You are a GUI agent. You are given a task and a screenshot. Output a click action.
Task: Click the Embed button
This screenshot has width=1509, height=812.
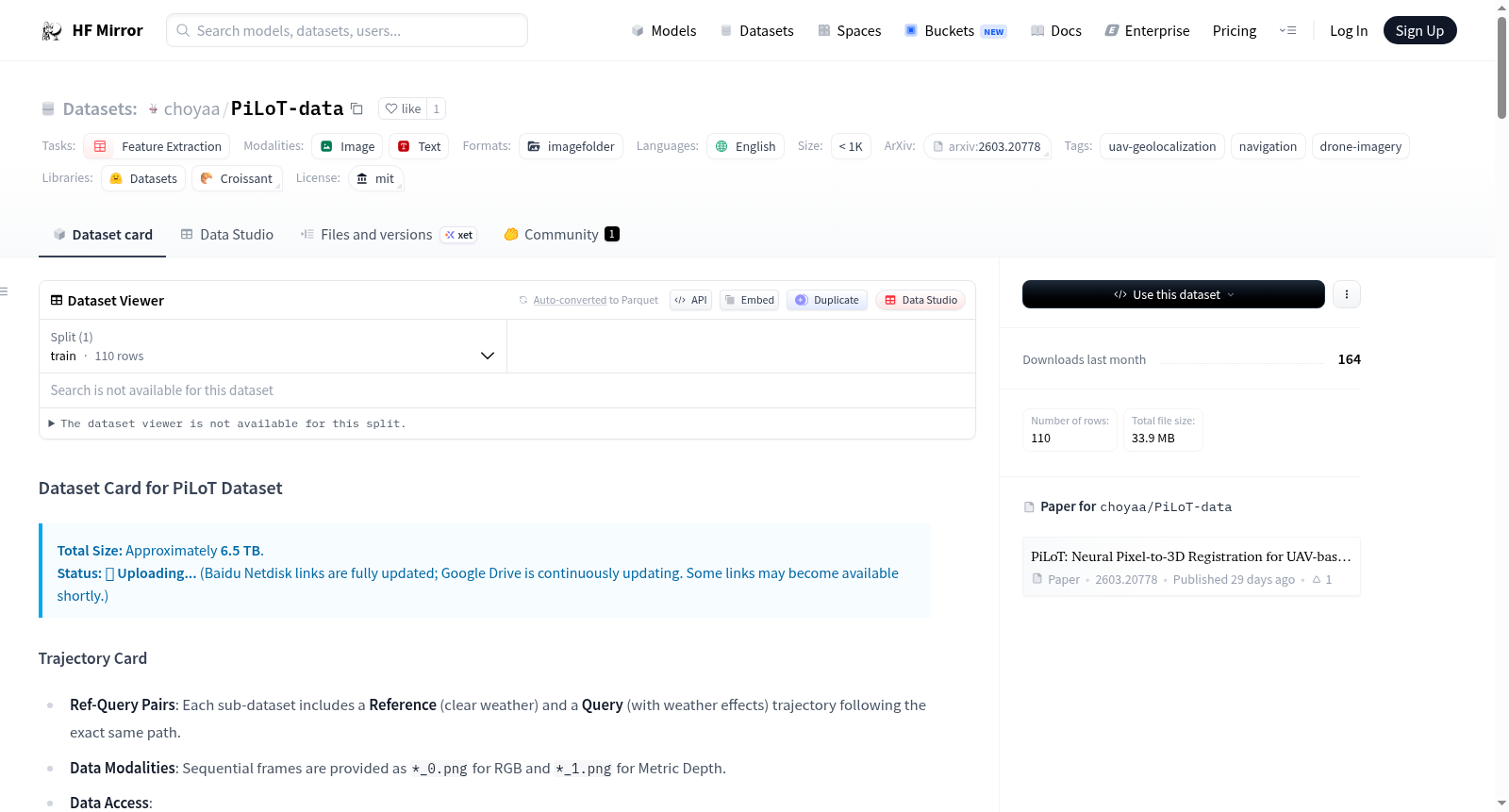(749, 300)
